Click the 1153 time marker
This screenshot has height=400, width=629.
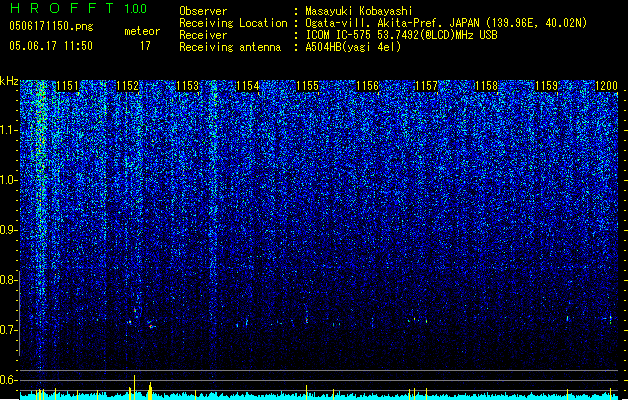point(187,86)
